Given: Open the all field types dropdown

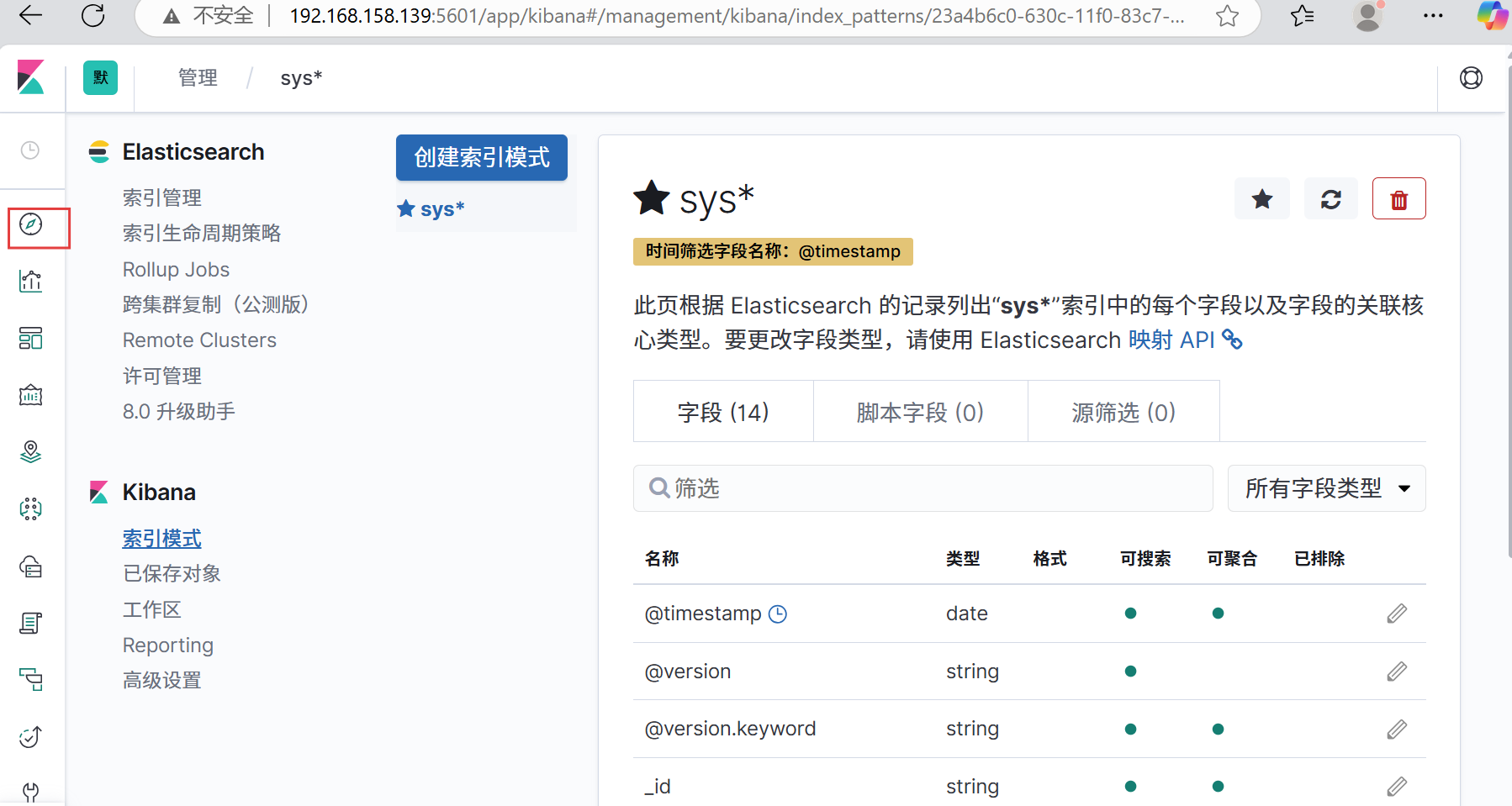Looking at the screenshot, I should (x=1326, y=488).
